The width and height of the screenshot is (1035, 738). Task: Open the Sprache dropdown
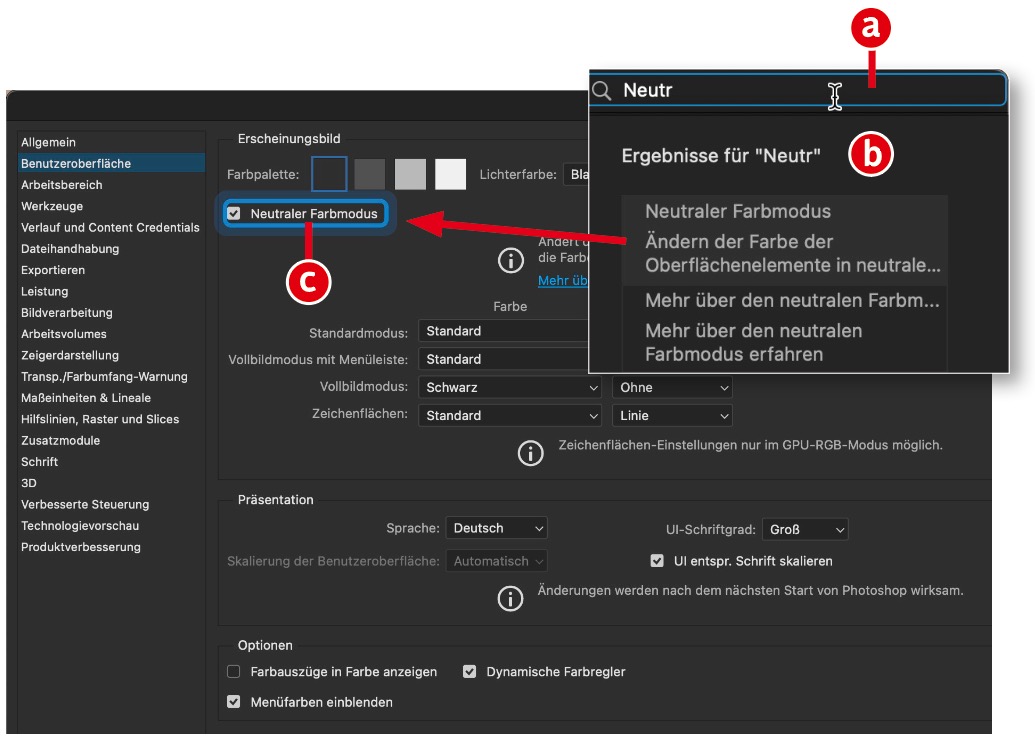(497, 528)
